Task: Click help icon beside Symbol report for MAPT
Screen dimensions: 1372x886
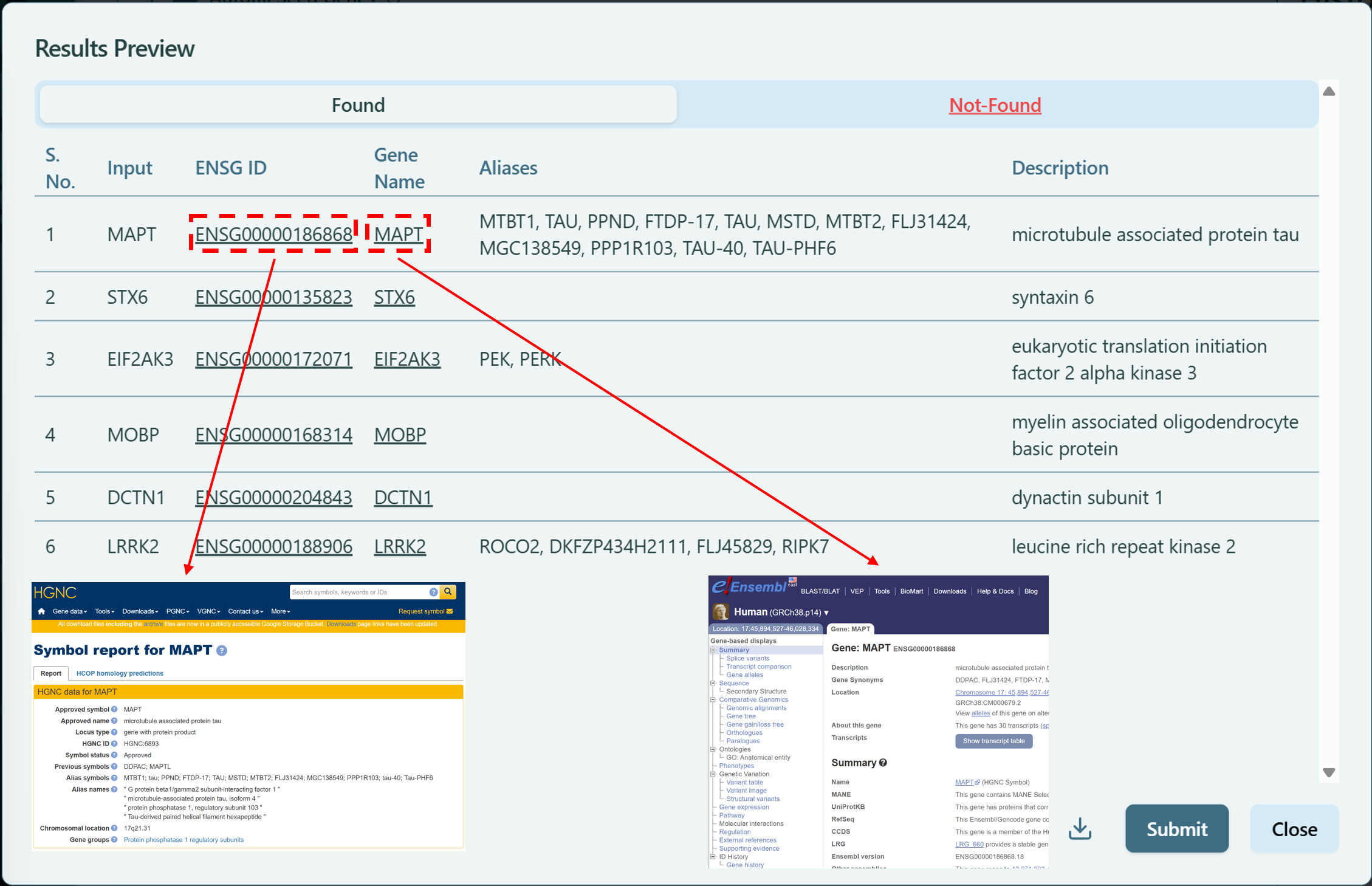Action: pyautogui.click(x=222, y=651)
